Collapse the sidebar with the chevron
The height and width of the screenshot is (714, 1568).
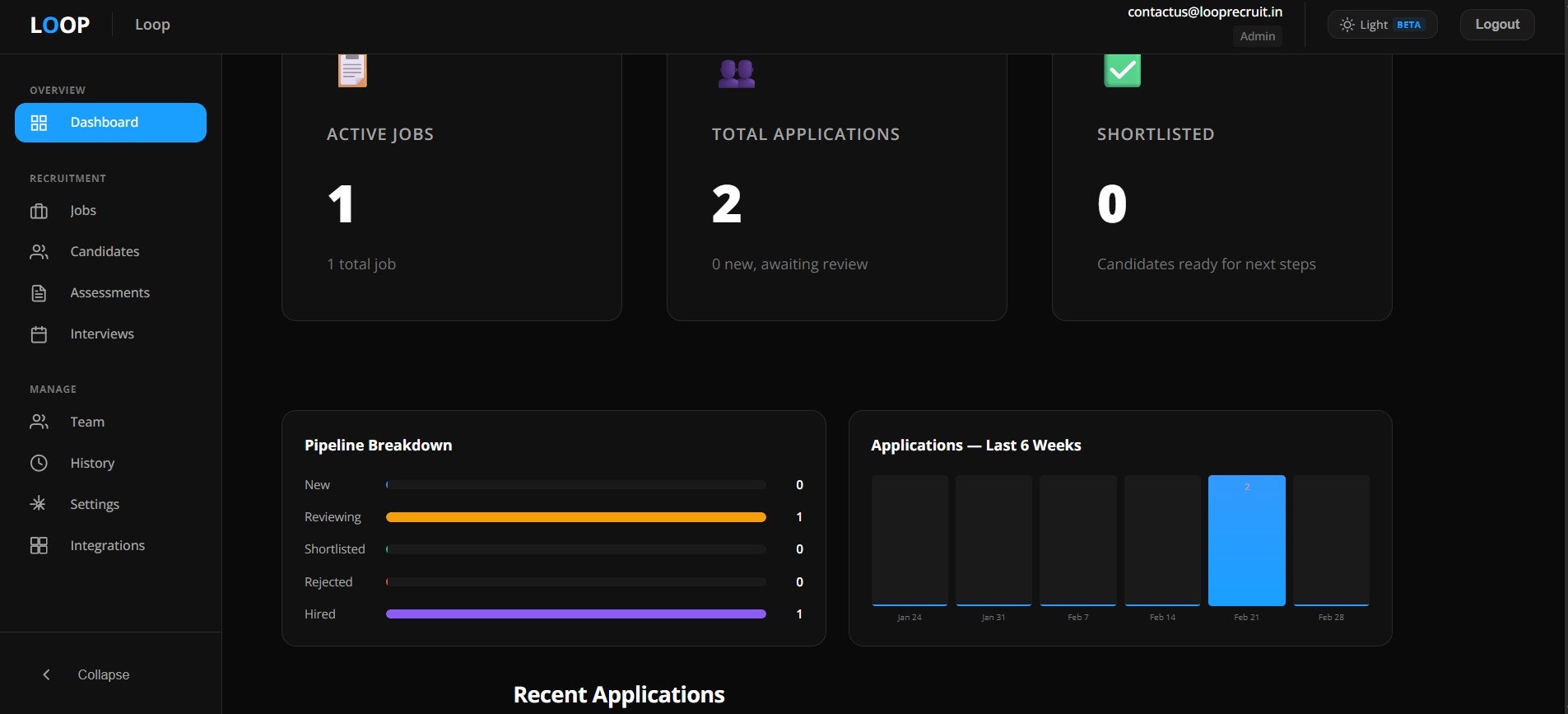coord(47,674)
